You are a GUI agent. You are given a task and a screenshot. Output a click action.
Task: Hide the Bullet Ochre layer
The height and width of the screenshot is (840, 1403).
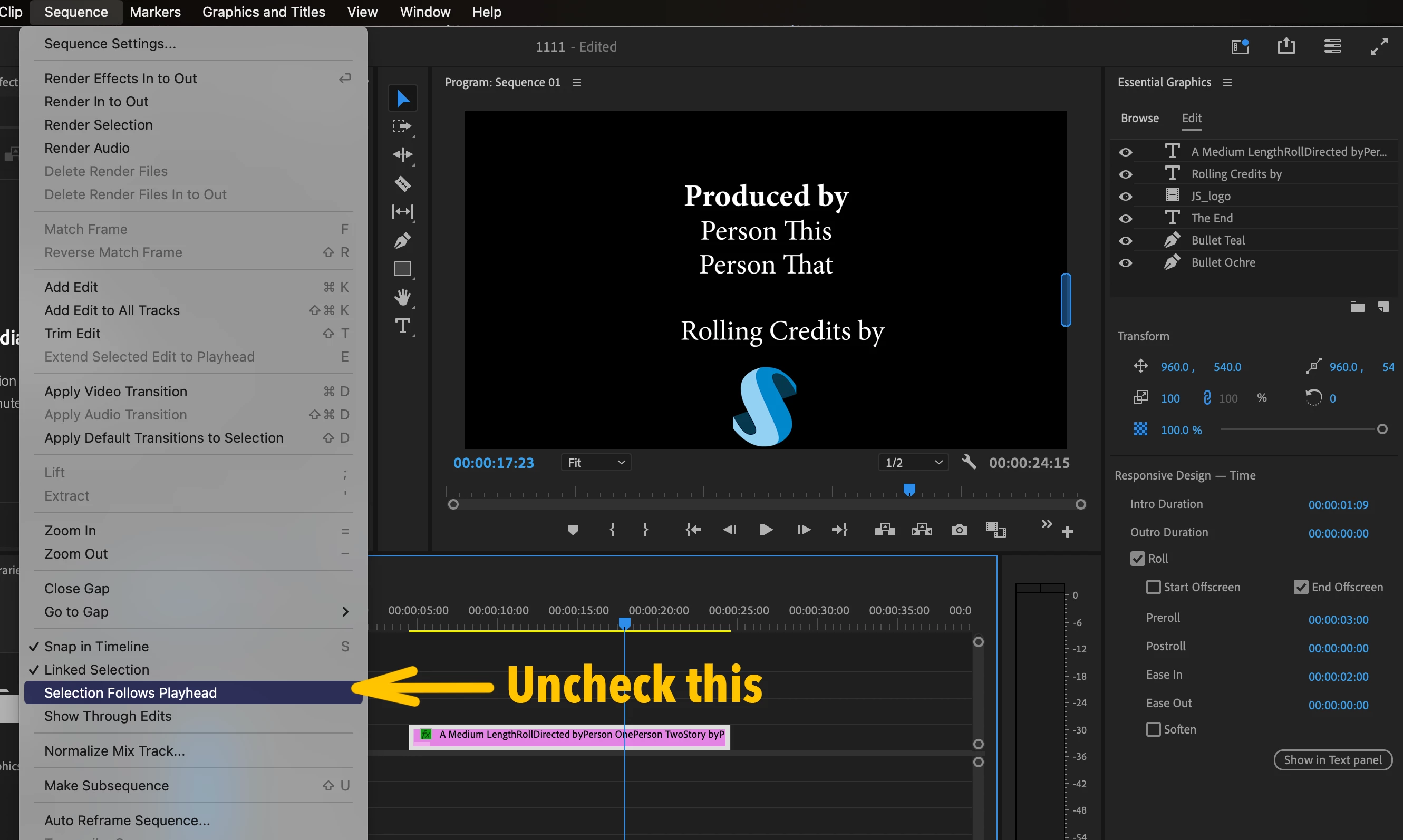point(1126,262)
